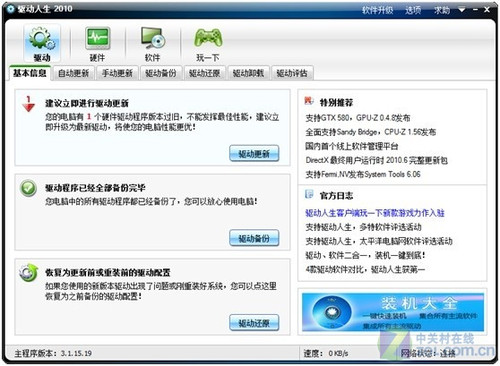Click the red number 1 outdated driver count
500x366 pixels.
(89, 117)
